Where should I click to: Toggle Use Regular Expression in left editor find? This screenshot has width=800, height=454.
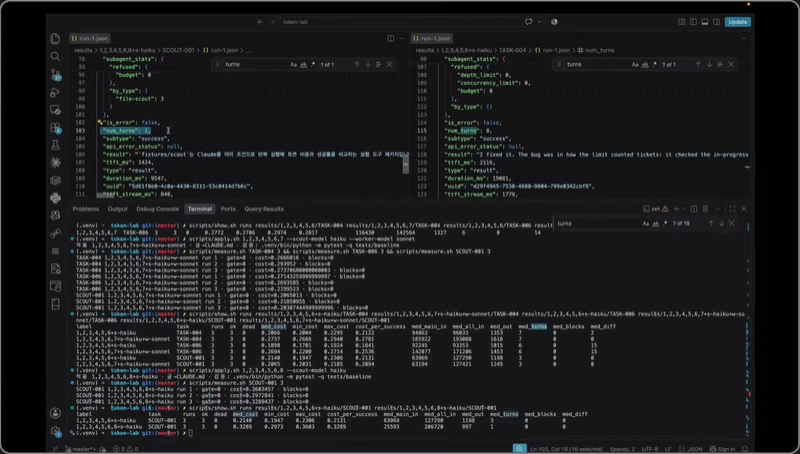point(313,64)
